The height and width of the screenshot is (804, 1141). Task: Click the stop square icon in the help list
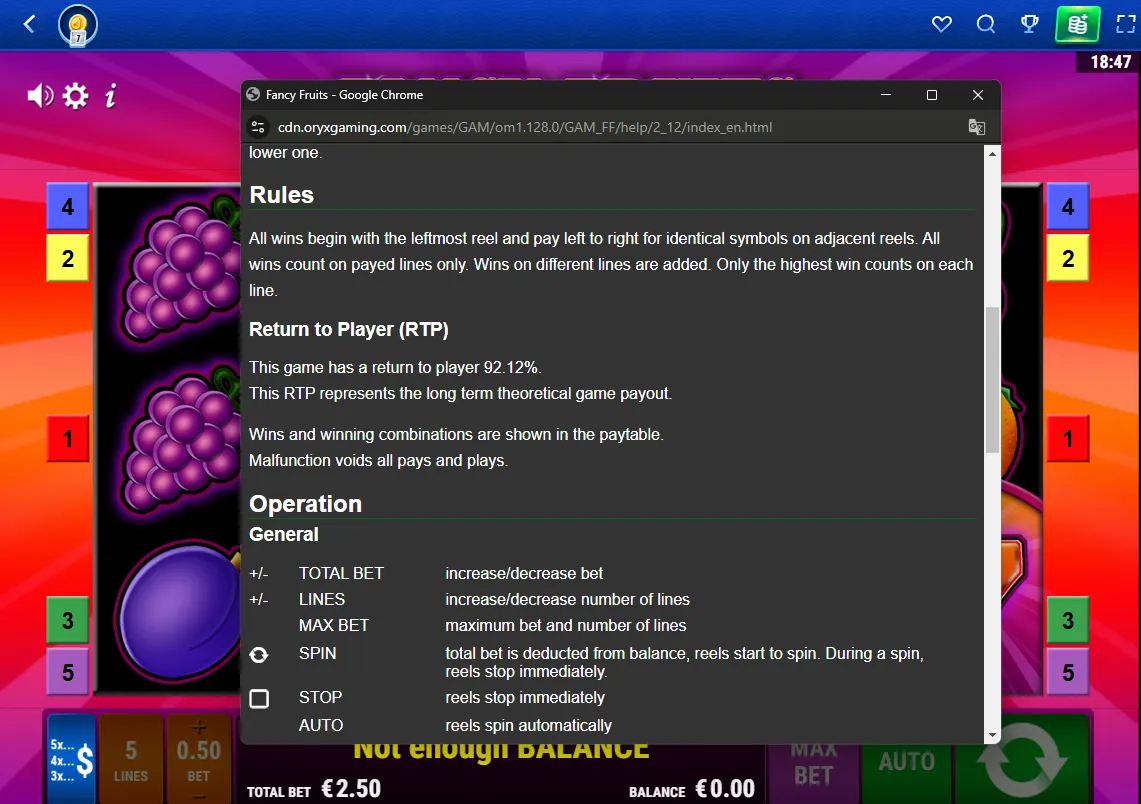(x=259, y=698)
